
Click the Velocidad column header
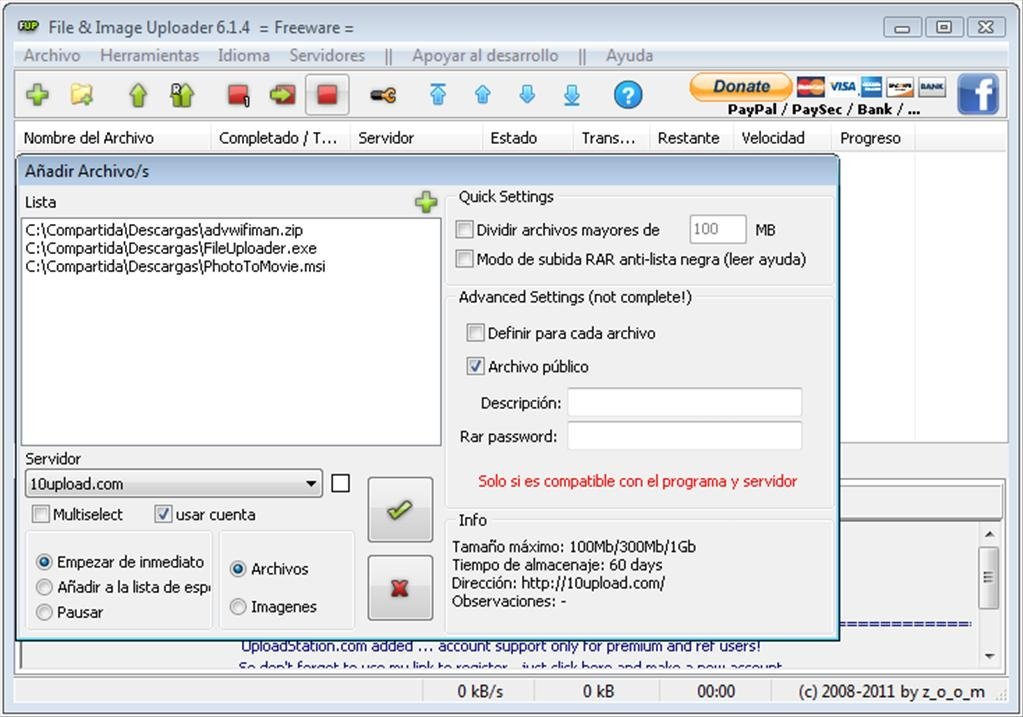click(782, 138)
